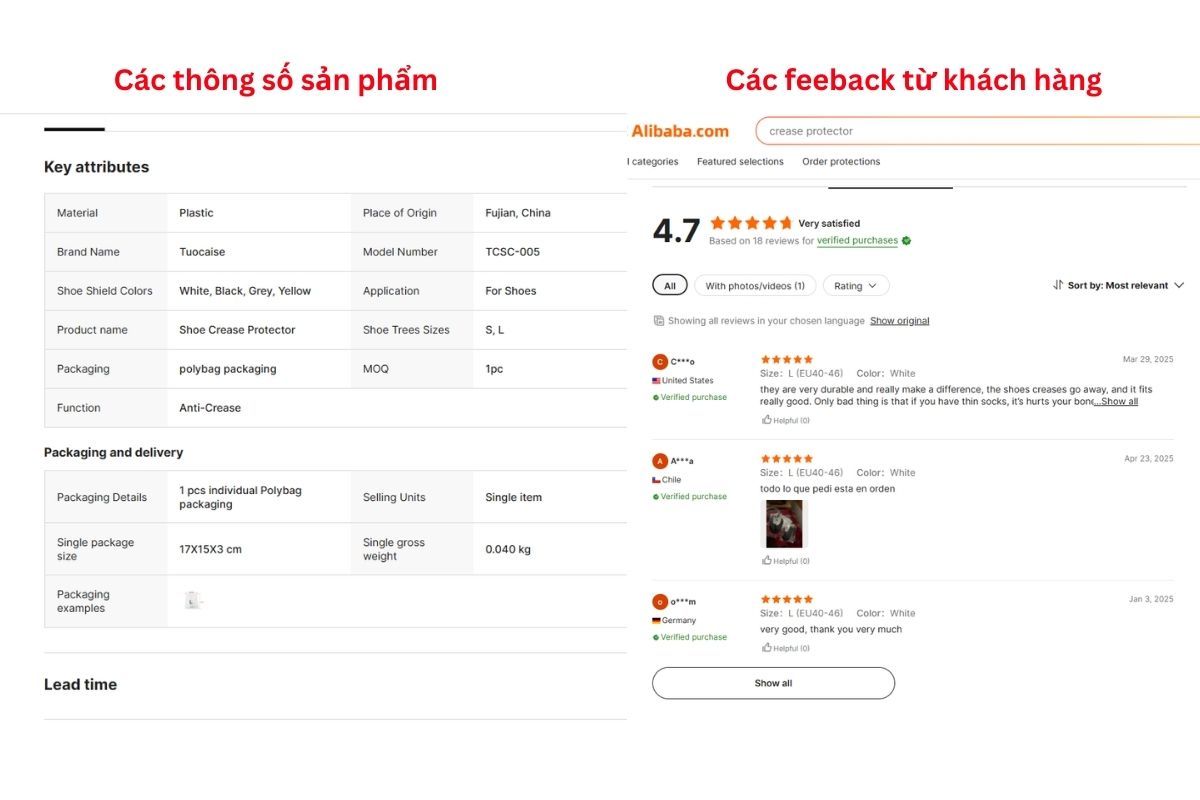Toggle the All reviews filter chip
Image resolution: width=1200 pixels, height=800 pixels.
(669, 285)
